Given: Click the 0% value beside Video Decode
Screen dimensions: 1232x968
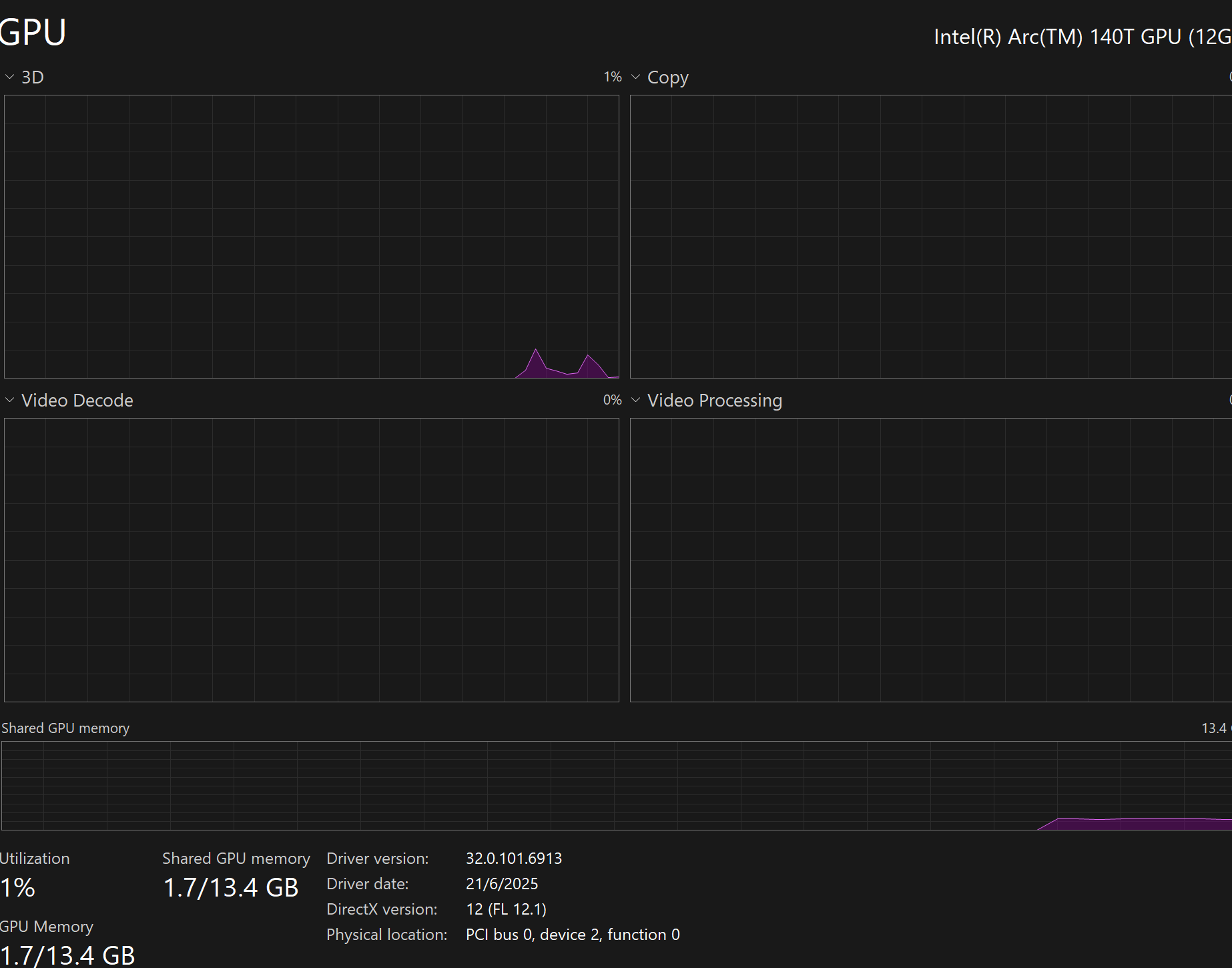Looking at the screenshot, I should tap(613, 400).
